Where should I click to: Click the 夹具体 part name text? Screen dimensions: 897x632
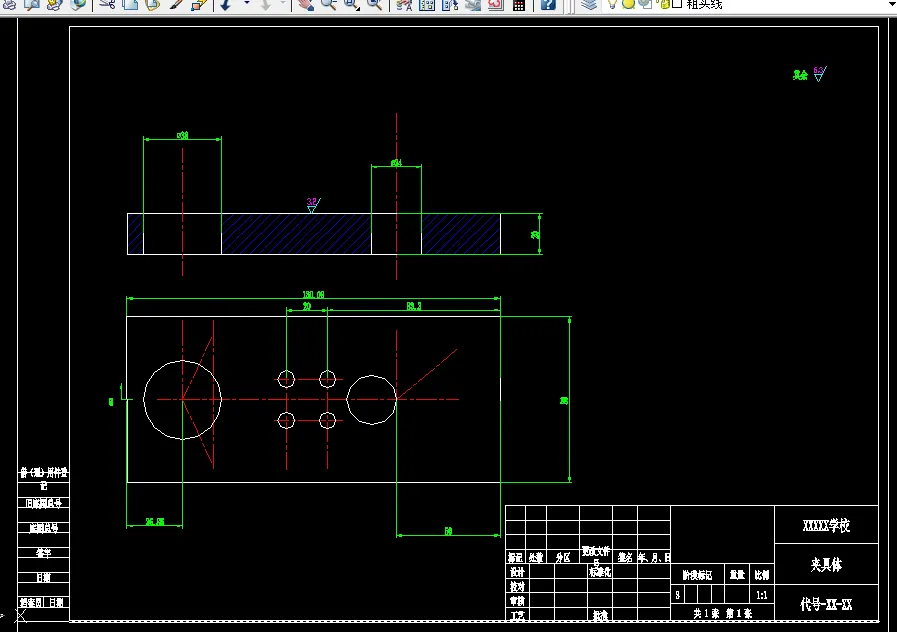826,565
